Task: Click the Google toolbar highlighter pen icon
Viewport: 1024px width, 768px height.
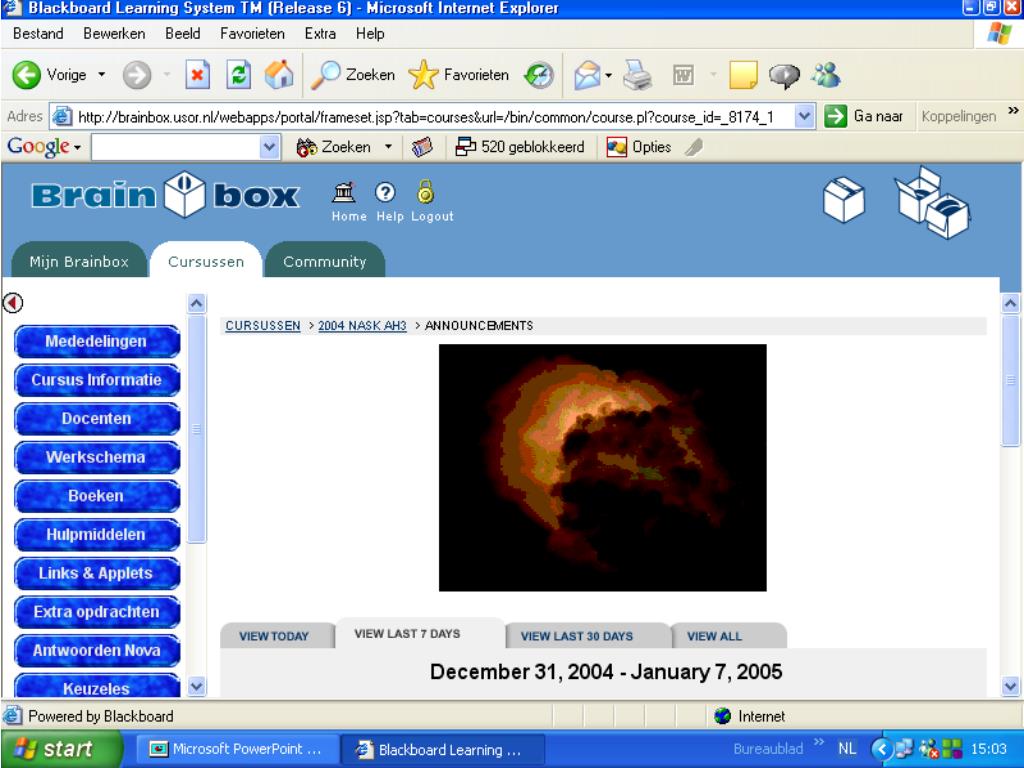Action: 694,147
